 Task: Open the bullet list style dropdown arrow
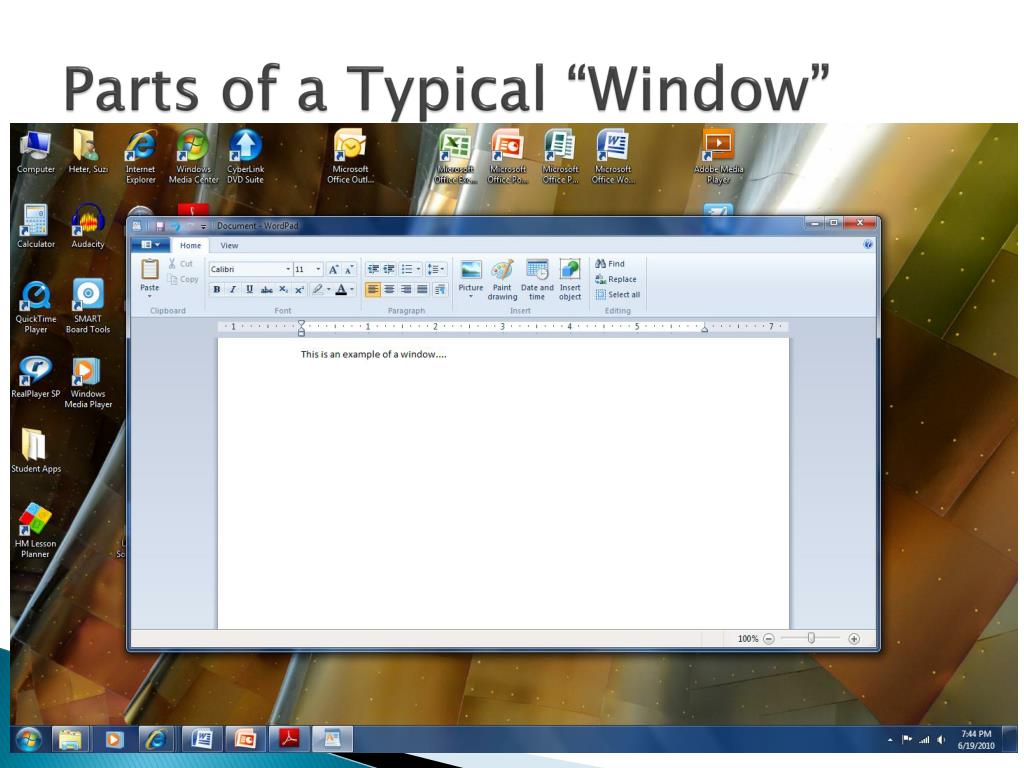click(419, 269)
